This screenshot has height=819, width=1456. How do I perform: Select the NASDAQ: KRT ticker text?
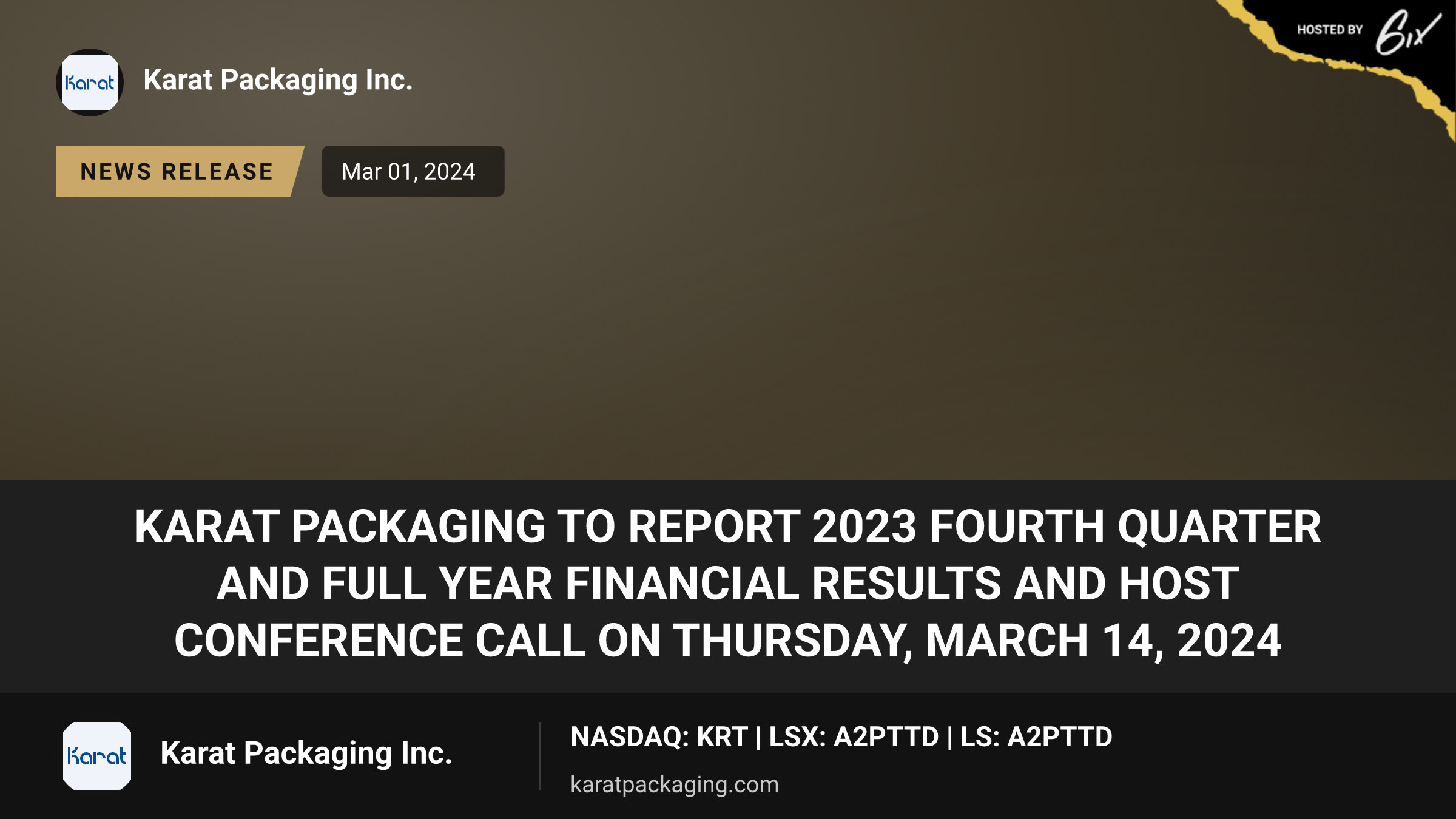pos(659,737)
